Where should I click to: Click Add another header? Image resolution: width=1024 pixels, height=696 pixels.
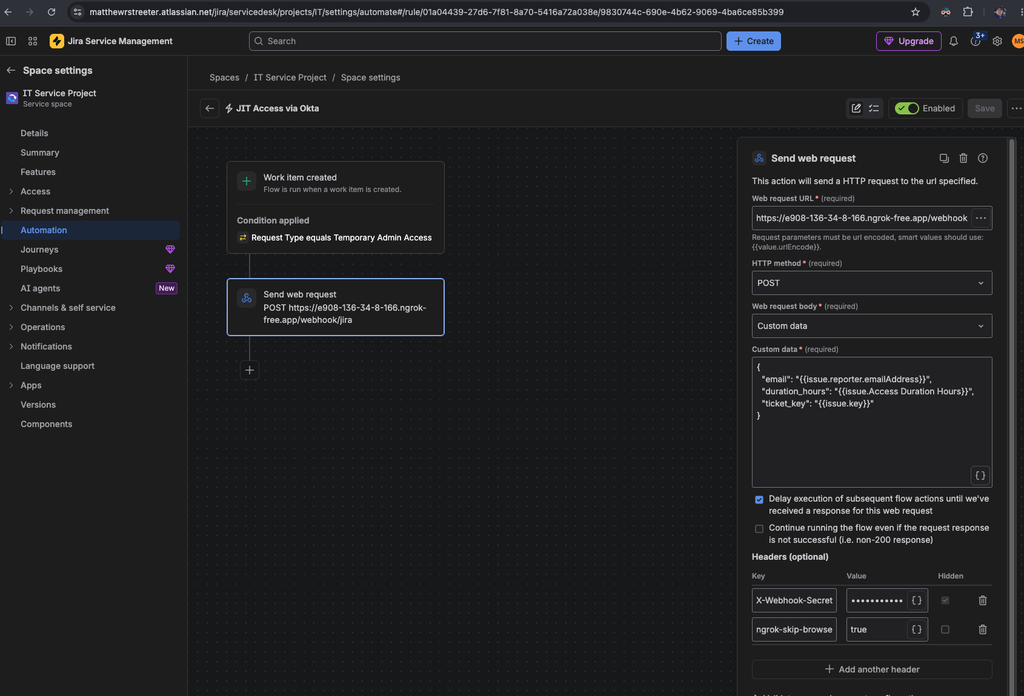(872, 669)
